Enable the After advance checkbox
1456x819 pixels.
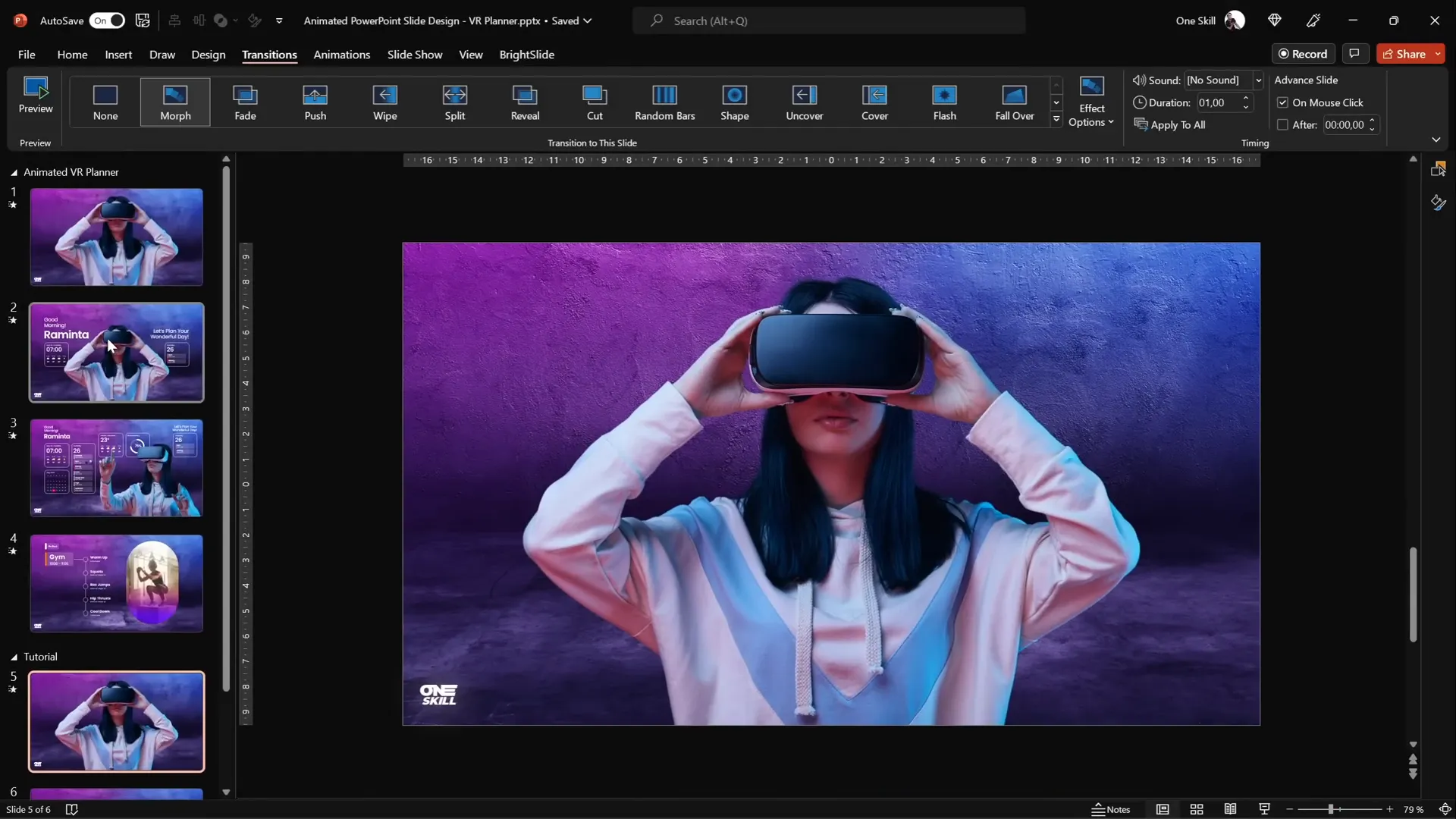1282,124
